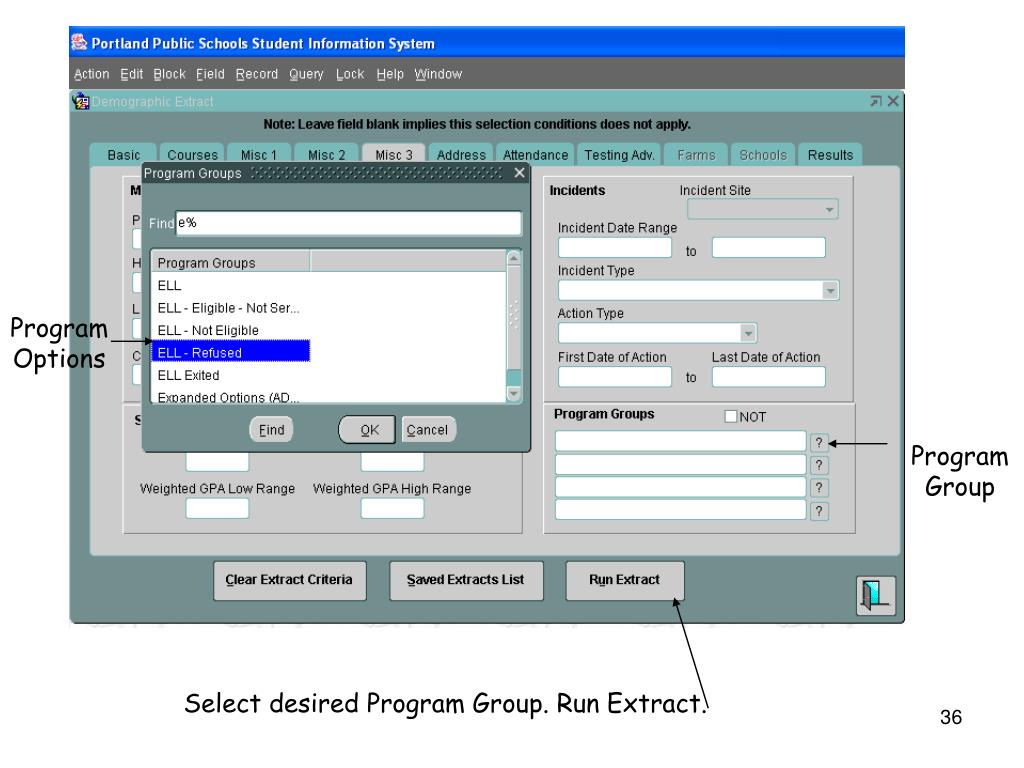Click the Find text field containing e%
This screenshot has width=1024, height=768.
click(x=348, y=223)
